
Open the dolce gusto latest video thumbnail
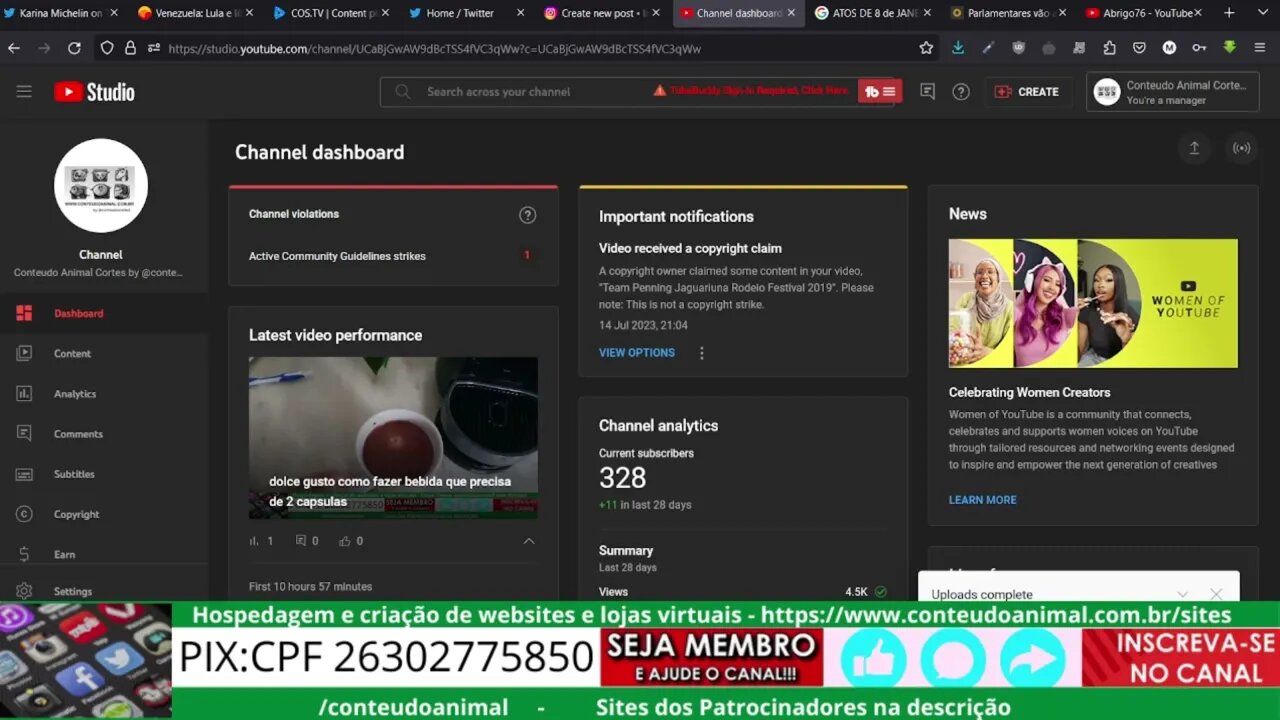(x=393, y=438)
